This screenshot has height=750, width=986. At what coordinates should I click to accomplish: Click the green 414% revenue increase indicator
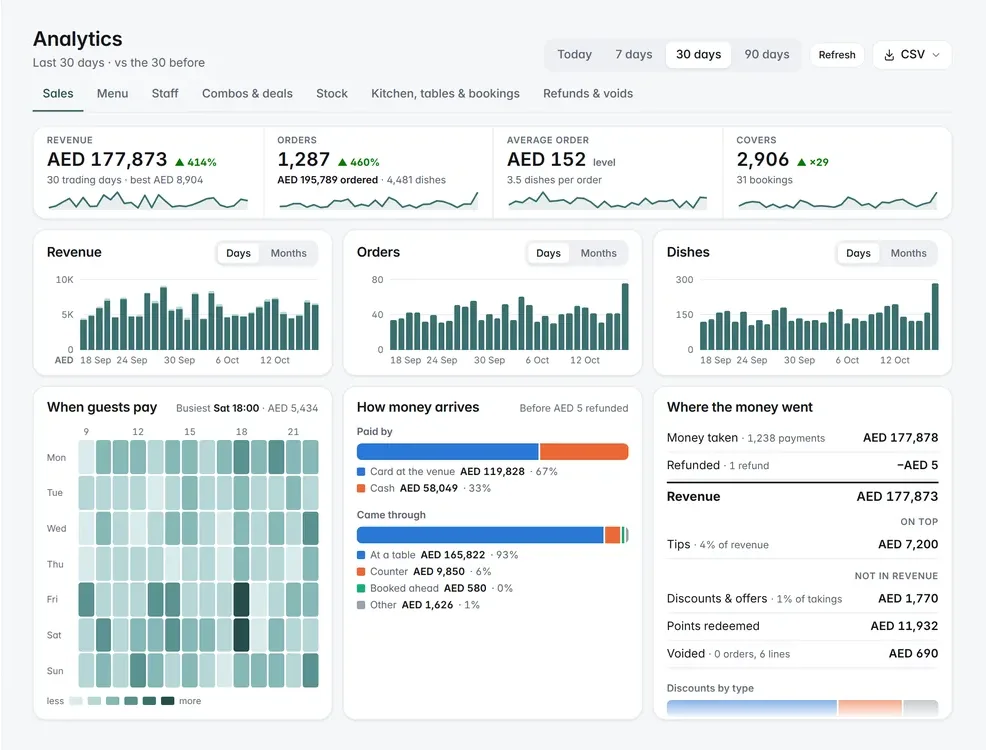(196, 162)
